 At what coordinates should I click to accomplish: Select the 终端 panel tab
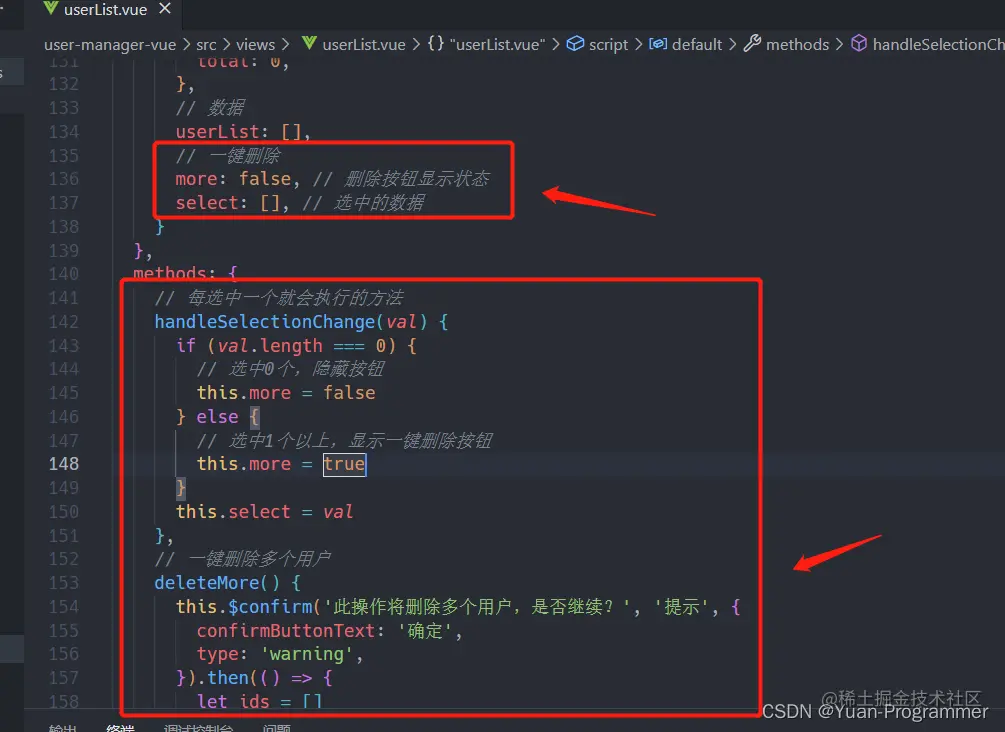tap(120, 728)
